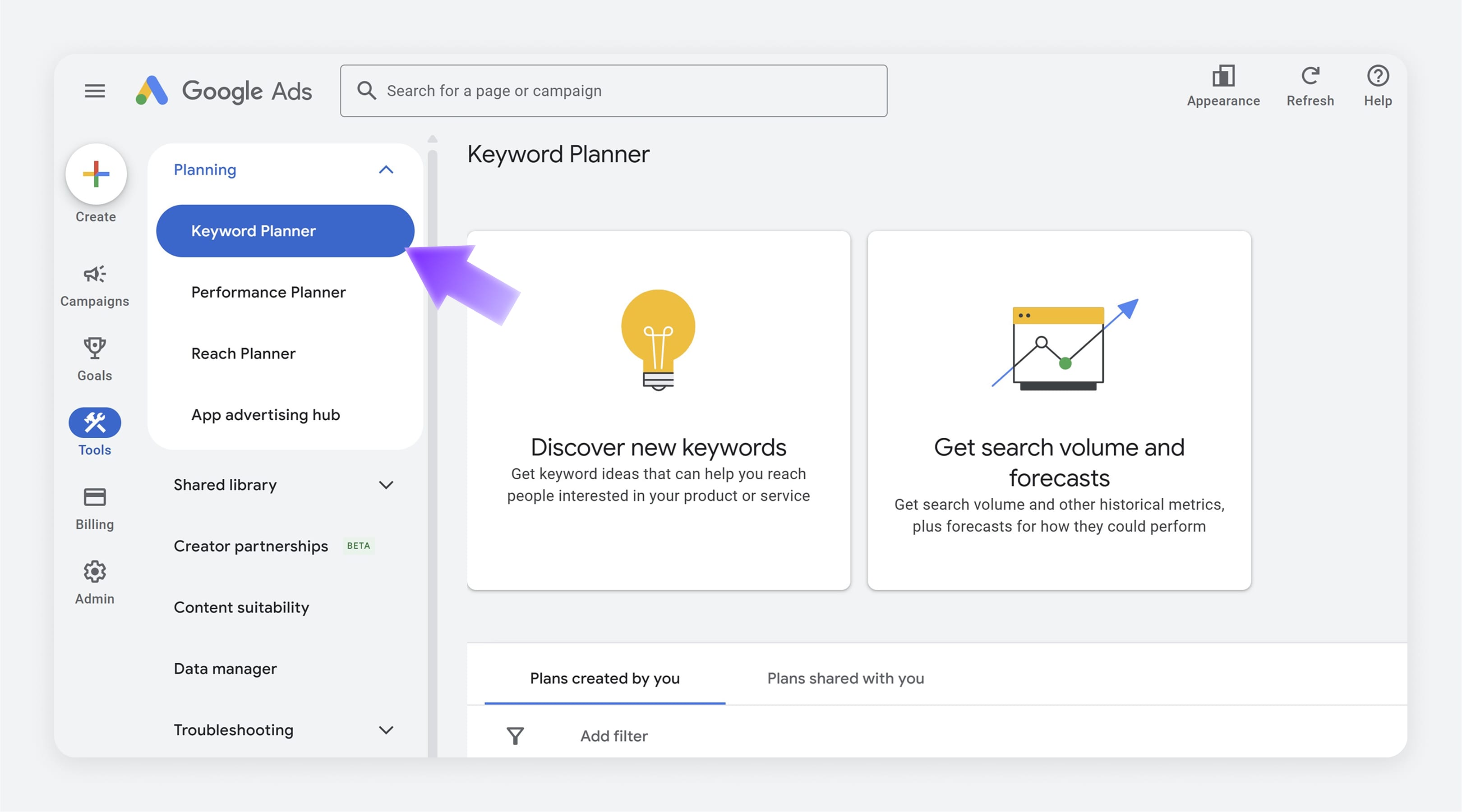1462x812 pixels.
Task: Click the sidebar vertical scrollbar
Action: point(433,453)
